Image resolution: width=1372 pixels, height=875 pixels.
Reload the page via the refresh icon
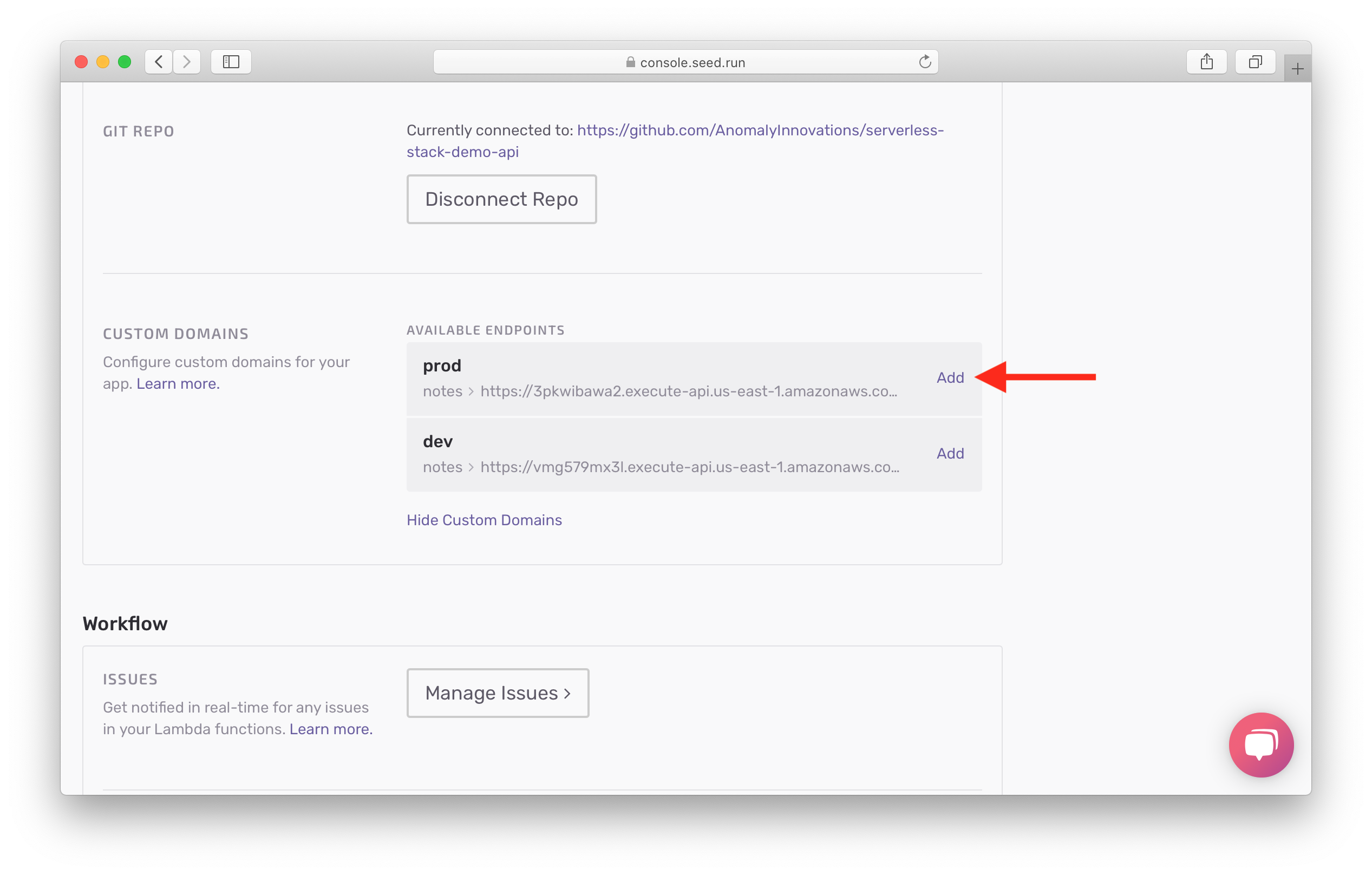925,62
